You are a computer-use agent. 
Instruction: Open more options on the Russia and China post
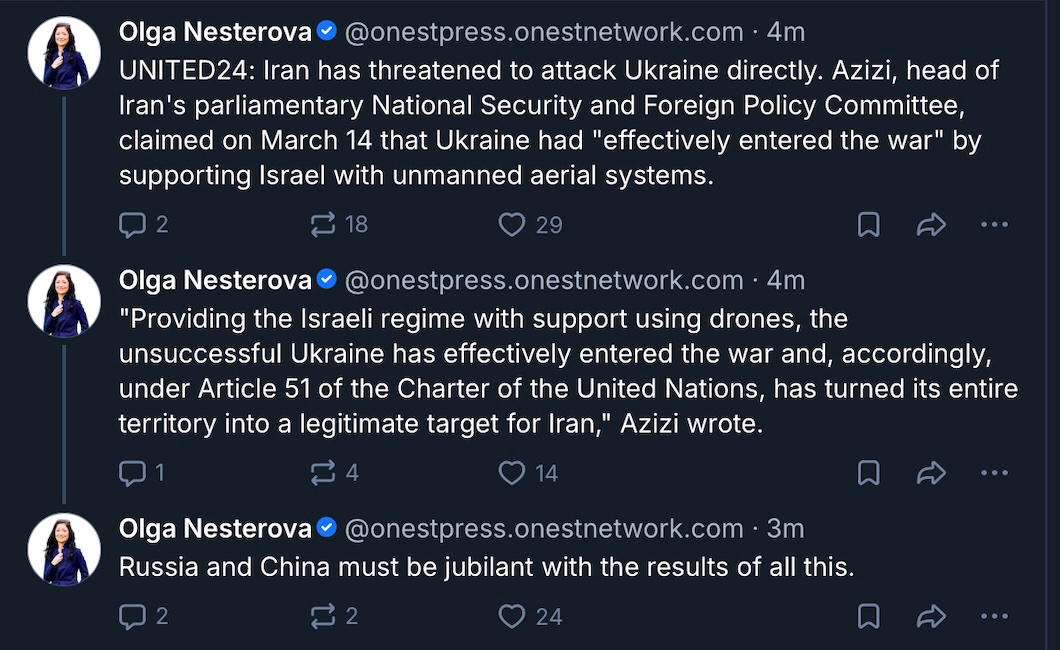coord(994,617)
